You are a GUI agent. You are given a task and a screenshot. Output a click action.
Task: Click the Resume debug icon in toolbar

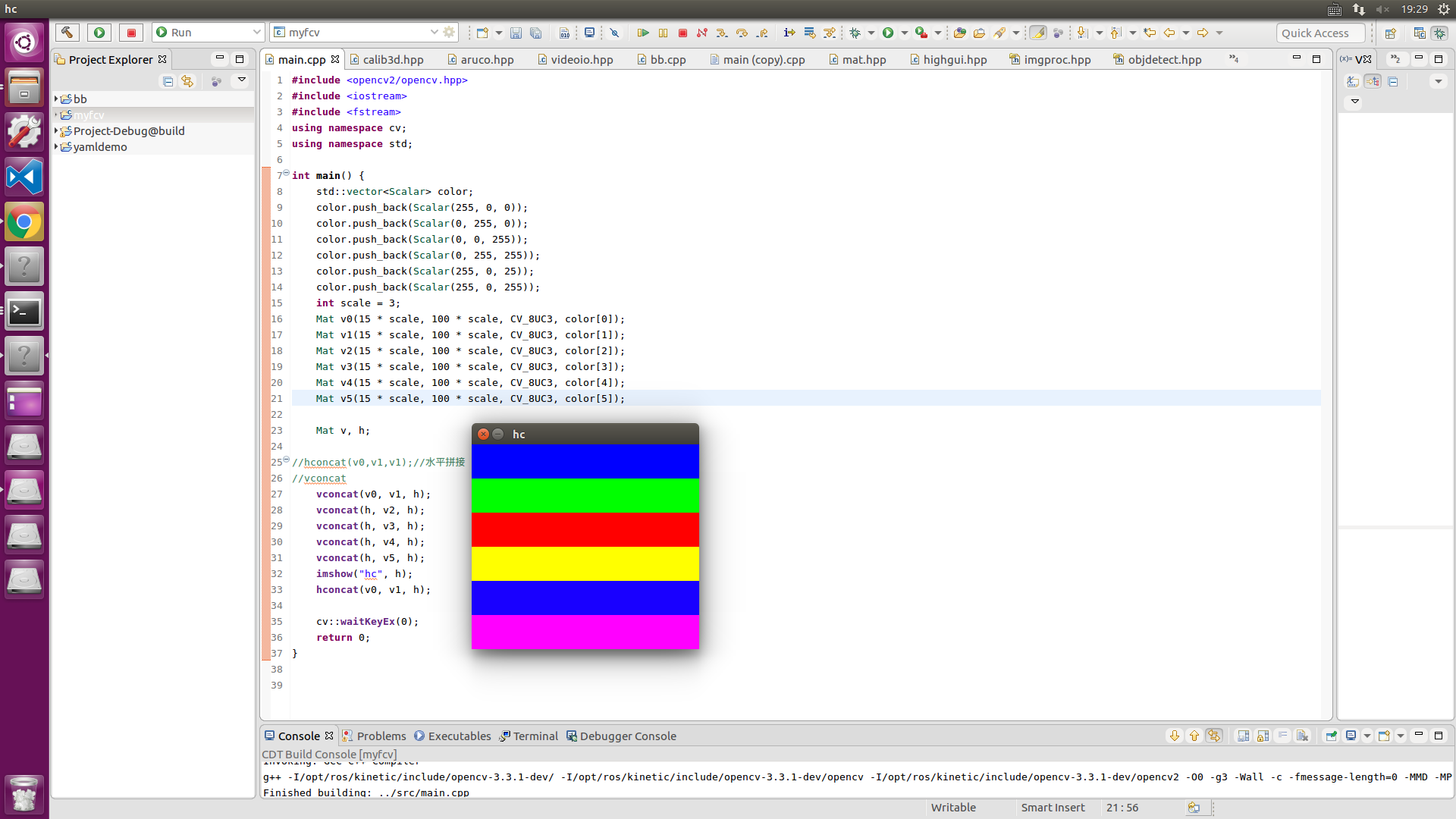point(642,33)
